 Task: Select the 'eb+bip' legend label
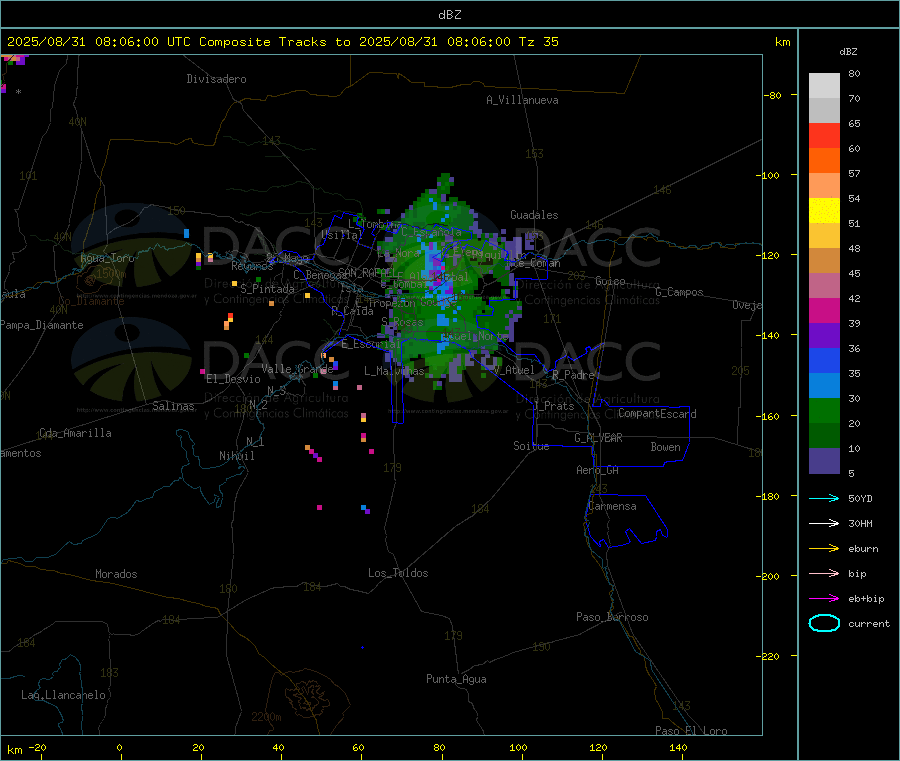[866, 599]
